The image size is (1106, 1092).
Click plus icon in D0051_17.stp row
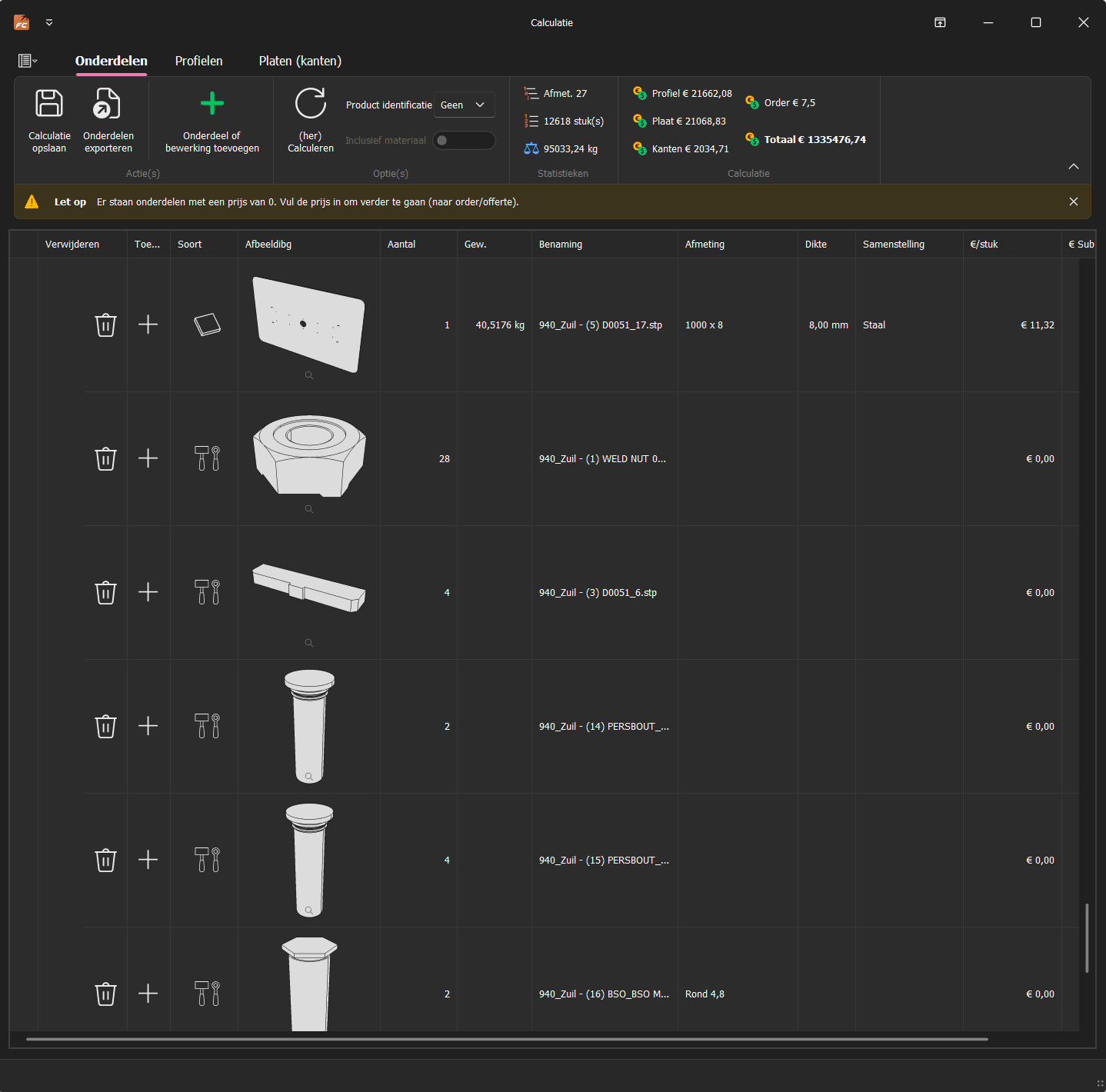pyautogui.click(x=148, y=325)
